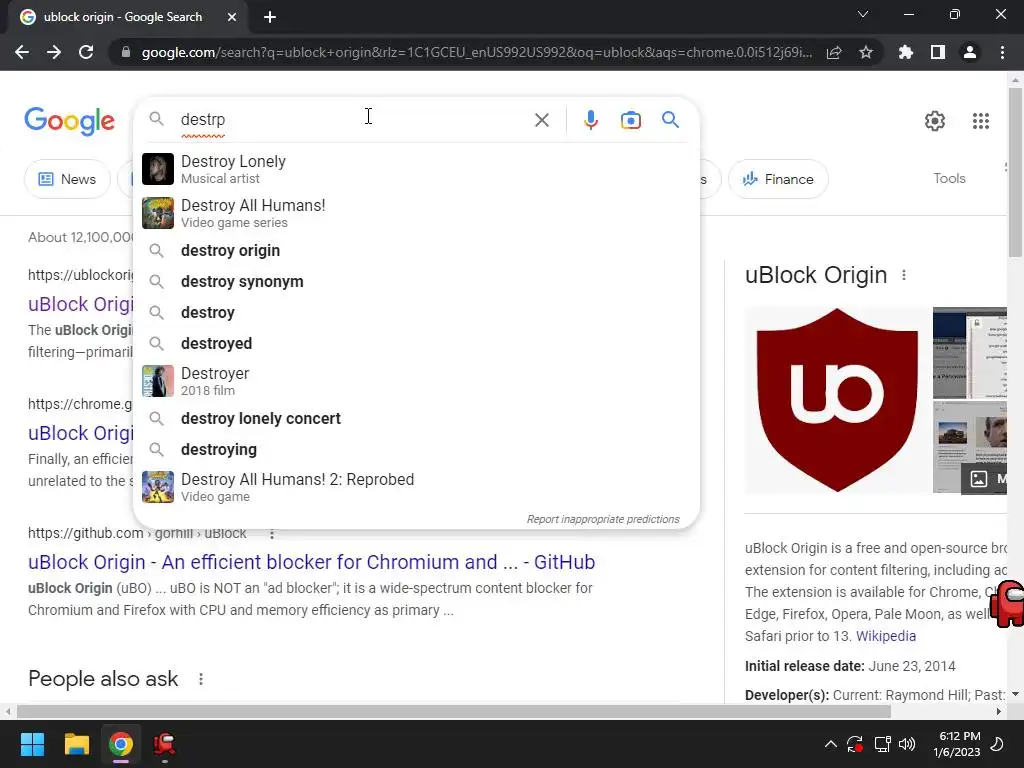Open the Windows Start menu
Viewport: 1024px width, 768px height.
(32, 744)
